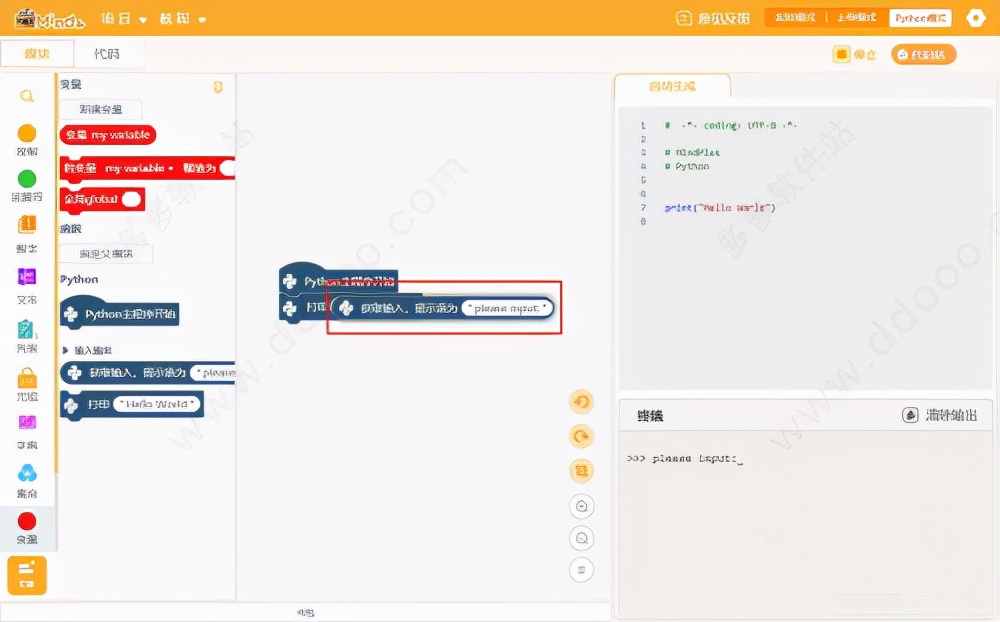Click the palette get-input block
The height and width of the screenshot is (622, 1000).
(148, 373)
